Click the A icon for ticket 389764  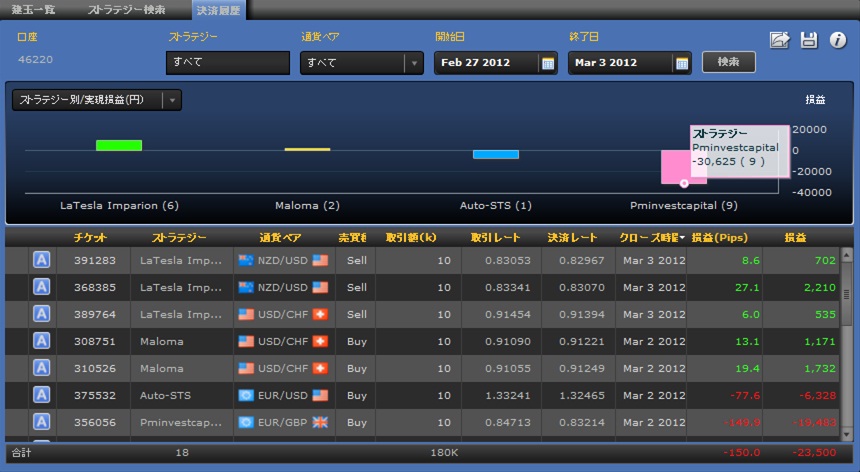42,314
